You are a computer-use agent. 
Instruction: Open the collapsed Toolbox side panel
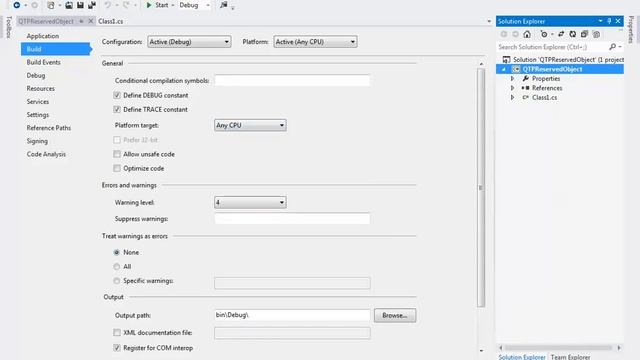[9, 27]
